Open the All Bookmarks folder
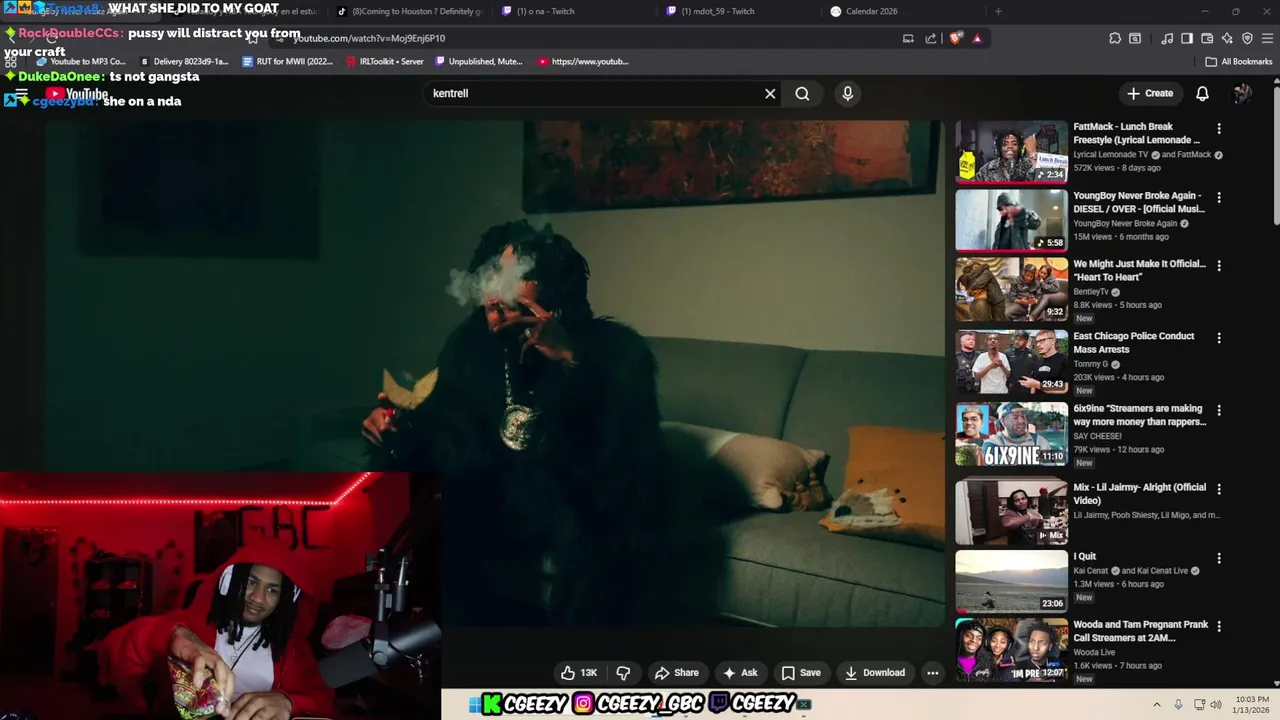Viewport: 1280px width, 720px height. tap(1239, 61)
